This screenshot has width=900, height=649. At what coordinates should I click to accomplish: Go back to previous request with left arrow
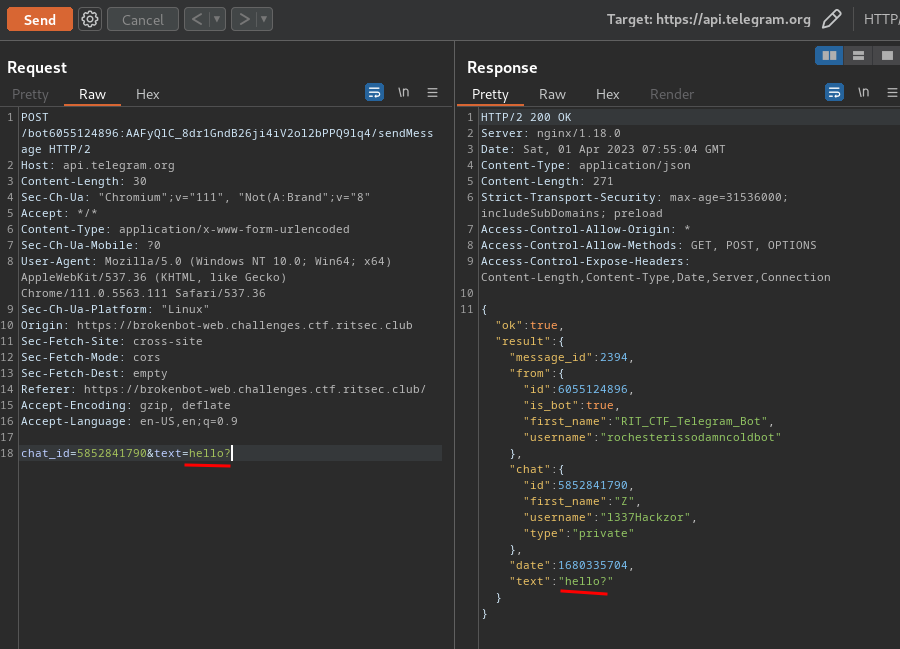tap(197, 20)
